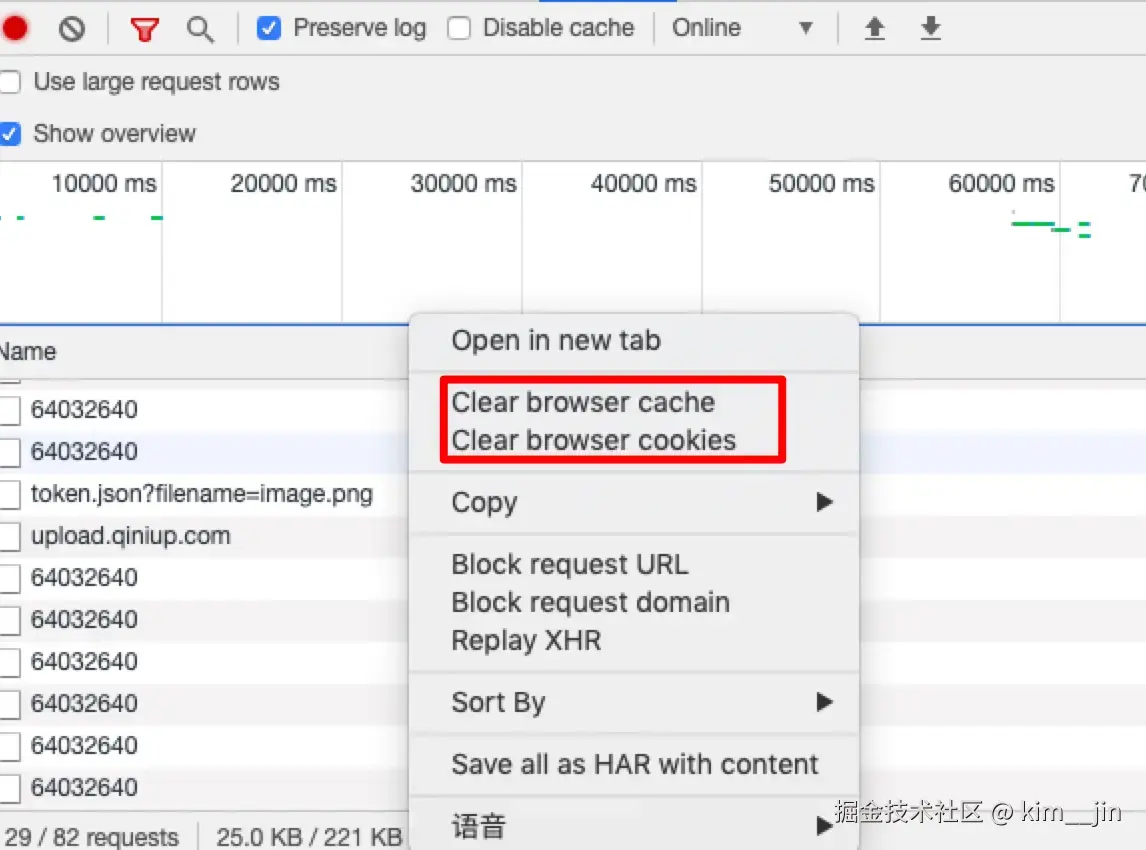Click the 25.0 KB / 221 KB status text
This screenshot has height=850, width=1146.
tap(308, 837)
